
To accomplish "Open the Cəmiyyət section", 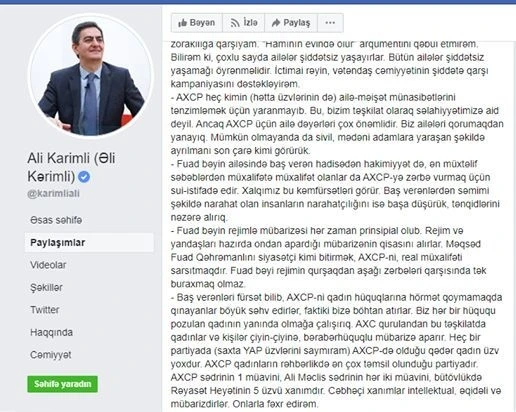I will [x=51, y=355].
